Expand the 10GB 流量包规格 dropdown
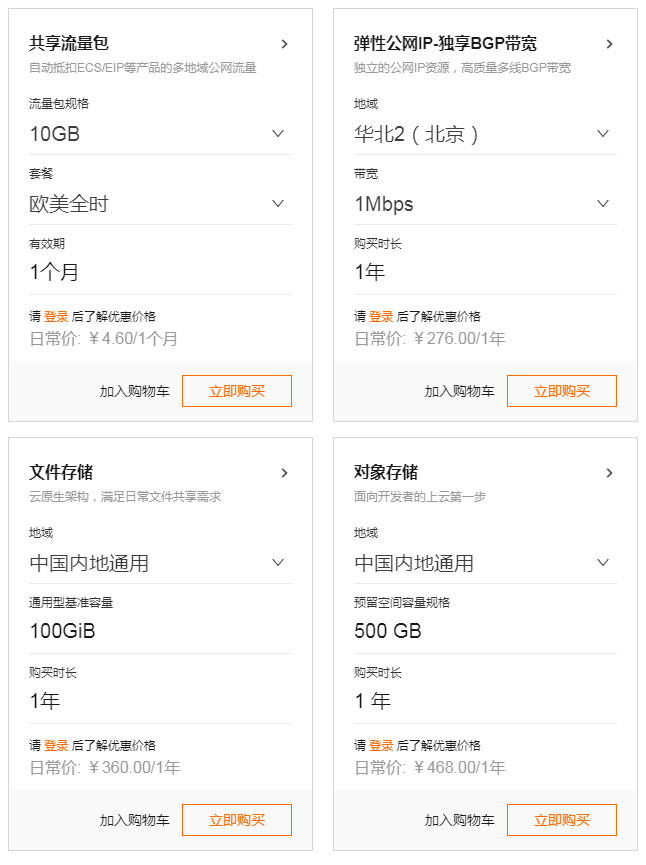The image size is (646, 865). click(x=160, y=134)
